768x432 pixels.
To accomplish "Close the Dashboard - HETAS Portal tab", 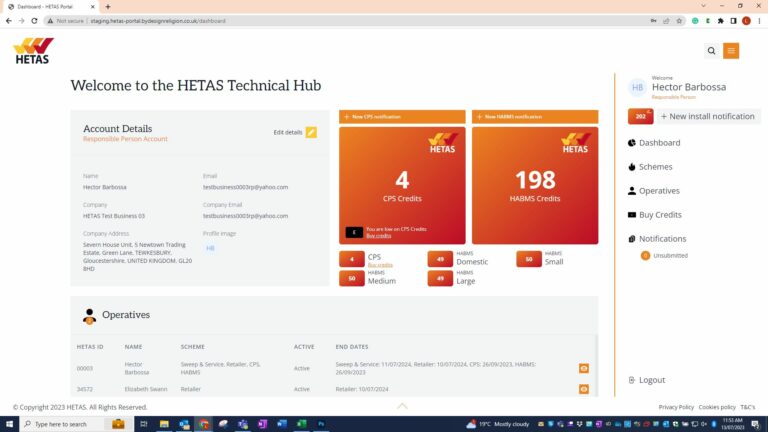I will pyautogui.click(x=93, y=7).
